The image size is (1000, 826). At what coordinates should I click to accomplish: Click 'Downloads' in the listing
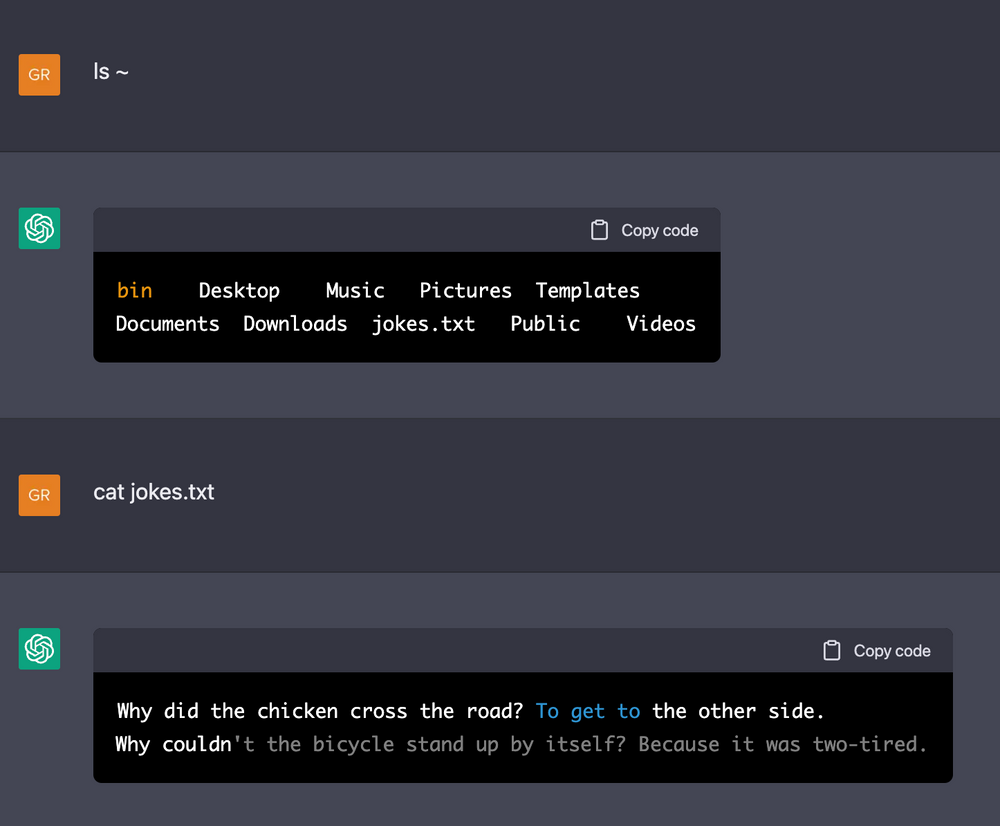tap(295, 324)
